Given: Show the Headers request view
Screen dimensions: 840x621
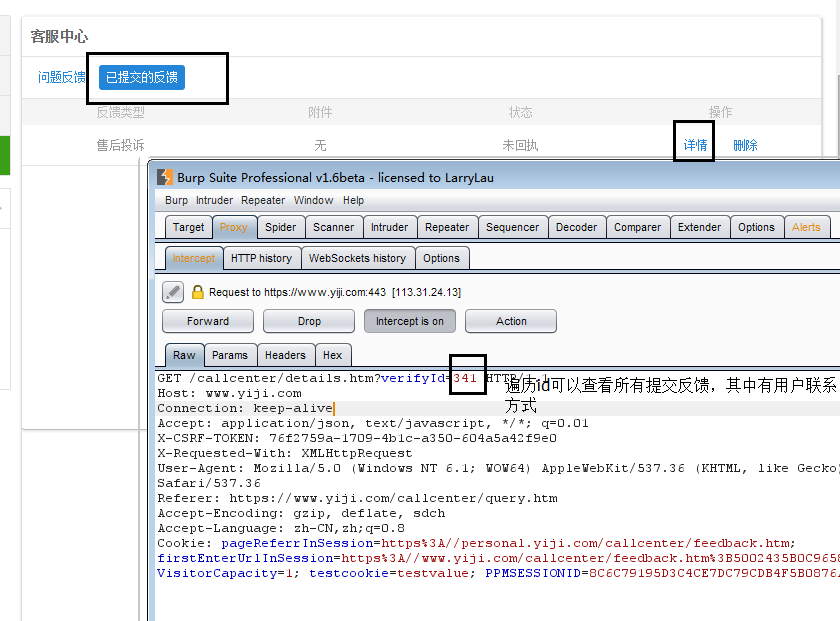Looking at the screenshot, I should [286, 355].
